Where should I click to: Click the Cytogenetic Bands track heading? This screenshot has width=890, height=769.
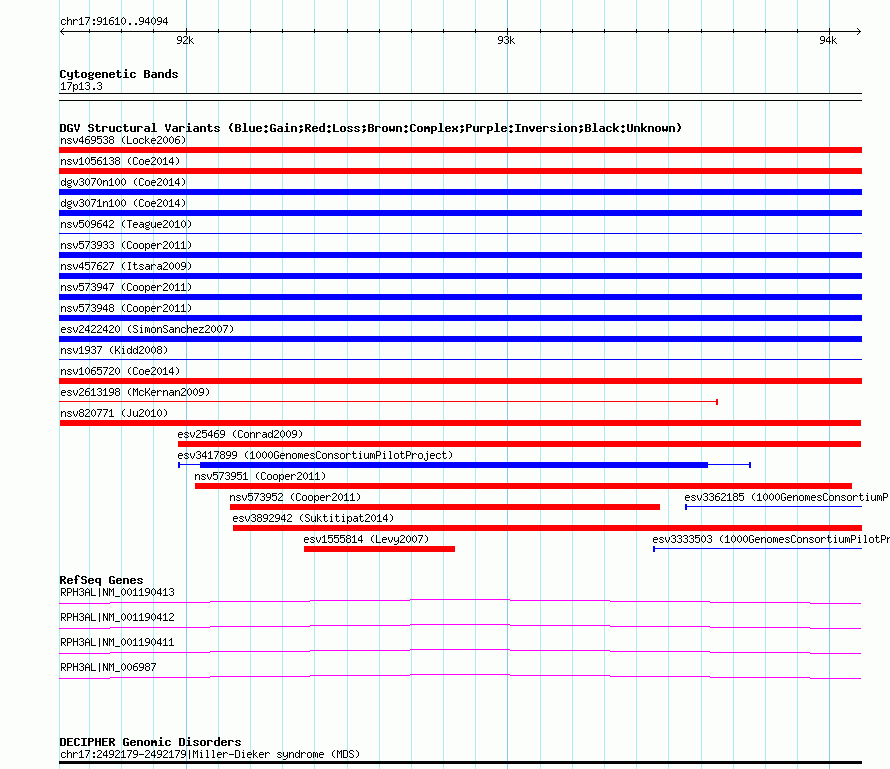(x=119, y=74)
